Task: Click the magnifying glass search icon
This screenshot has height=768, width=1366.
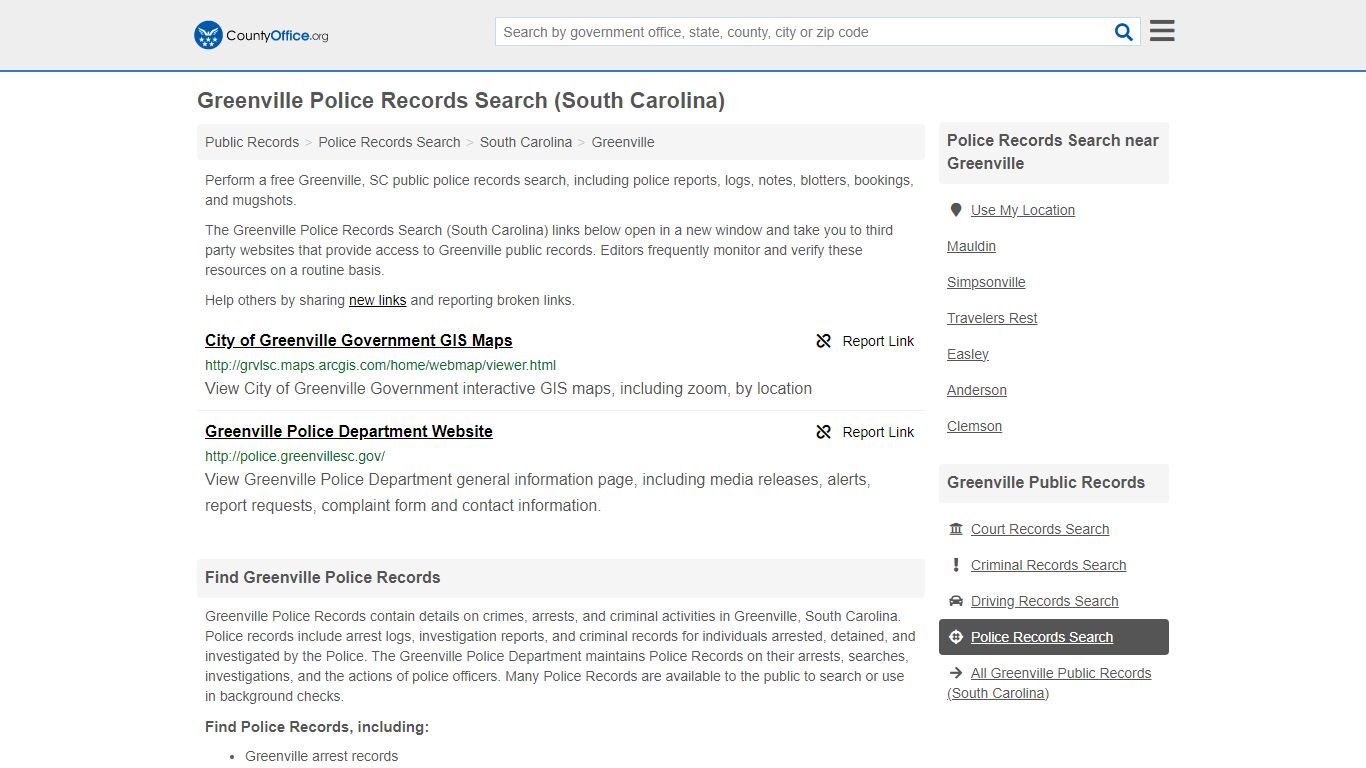Action: 1124,32
